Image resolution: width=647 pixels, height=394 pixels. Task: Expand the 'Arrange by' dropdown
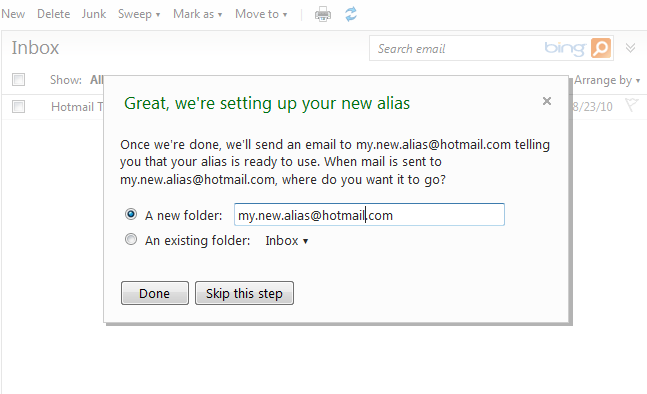[x=607, y=80]
